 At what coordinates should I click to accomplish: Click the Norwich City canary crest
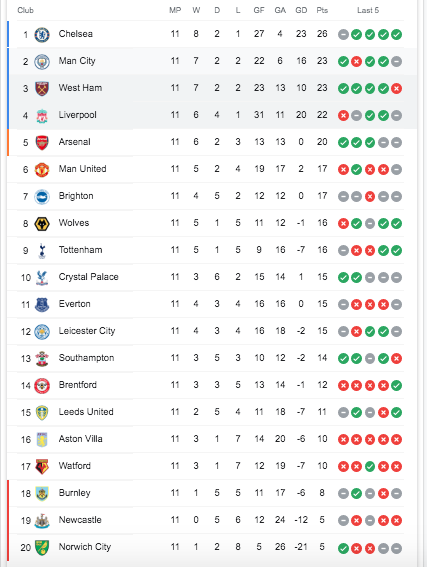(x=42, y=547)
